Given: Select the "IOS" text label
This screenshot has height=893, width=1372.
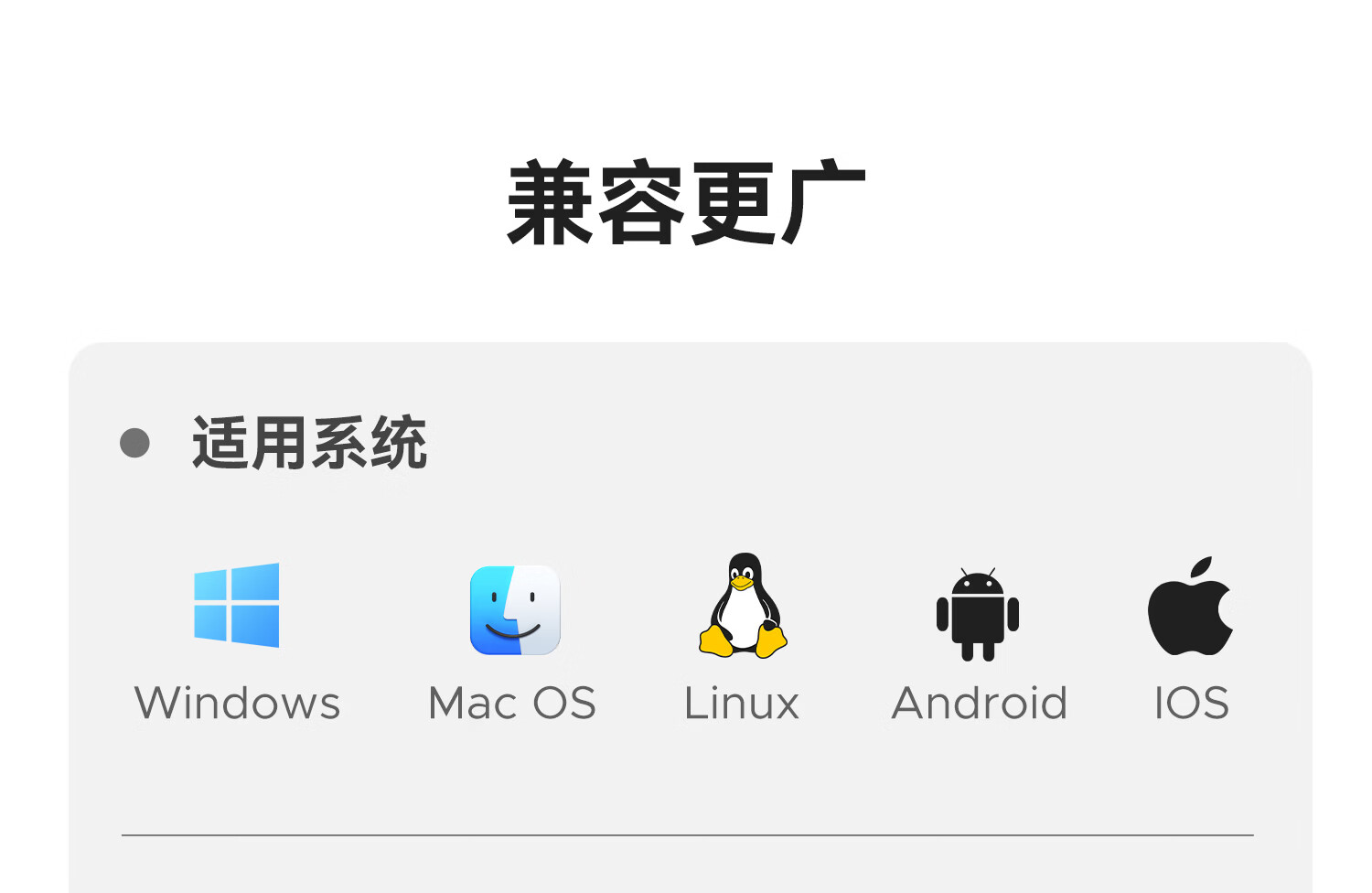Looking at the screenshot, I should click(x=1192, y=704).
